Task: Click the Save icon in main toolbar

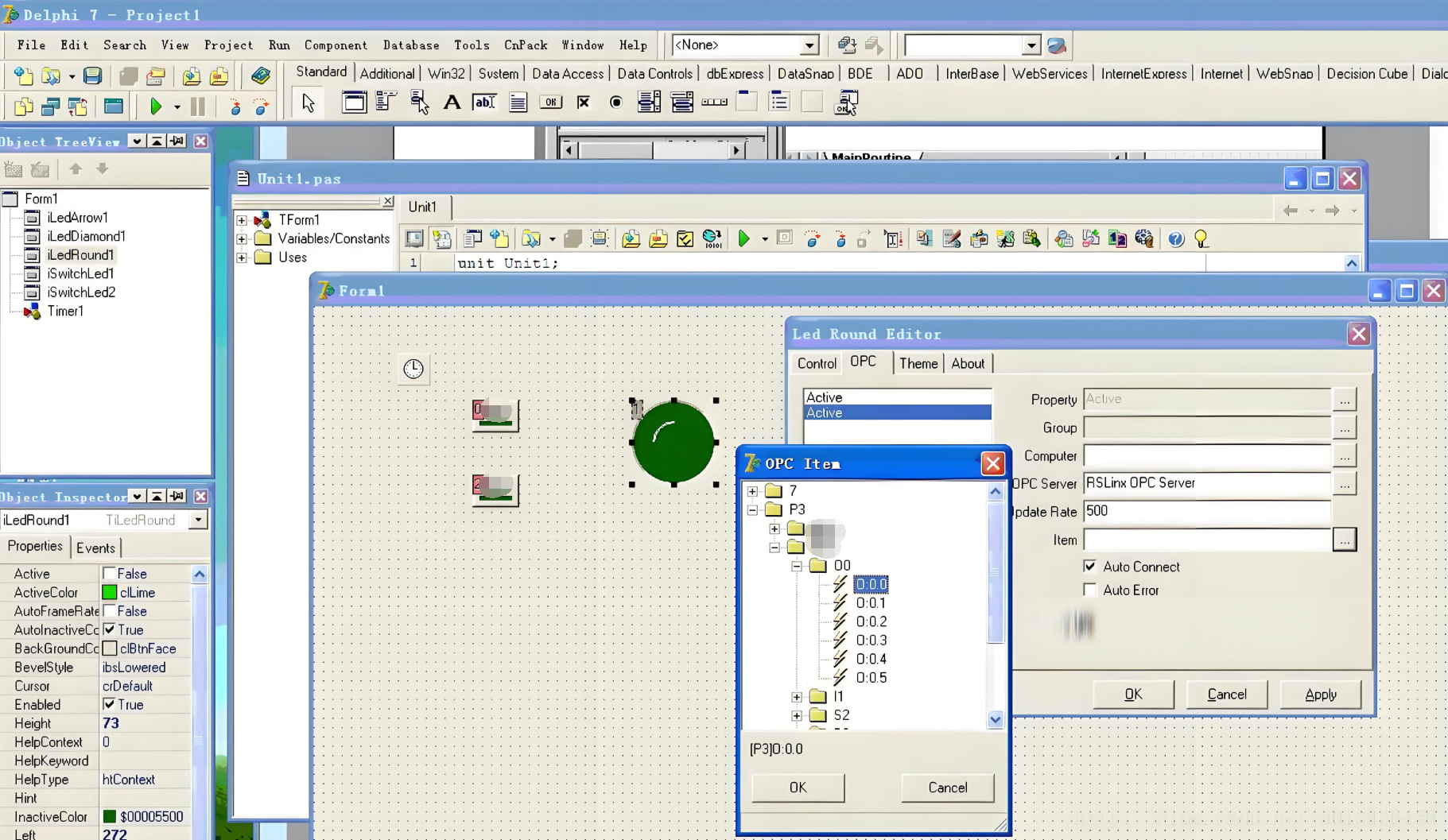Action: (92, 75)
